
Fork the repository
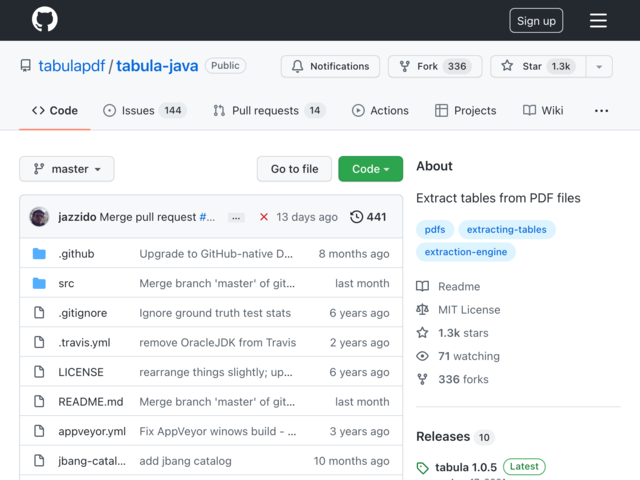[x=435, y=66]
